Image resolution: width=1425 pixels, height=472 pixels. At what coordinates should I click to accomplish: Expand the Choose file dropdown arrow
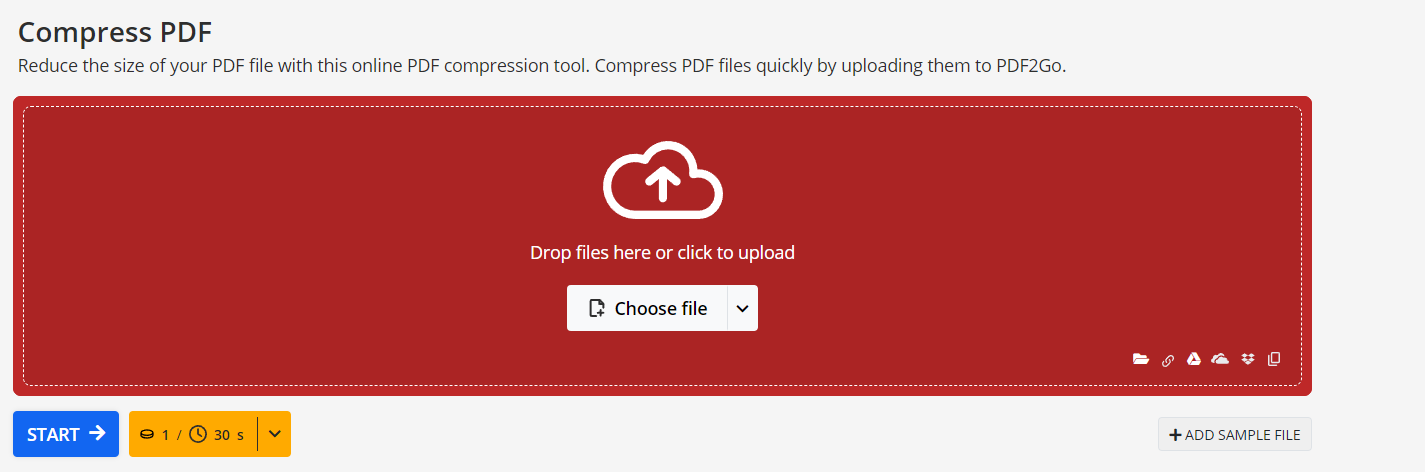pyautogui.click(x=742, y=308)
